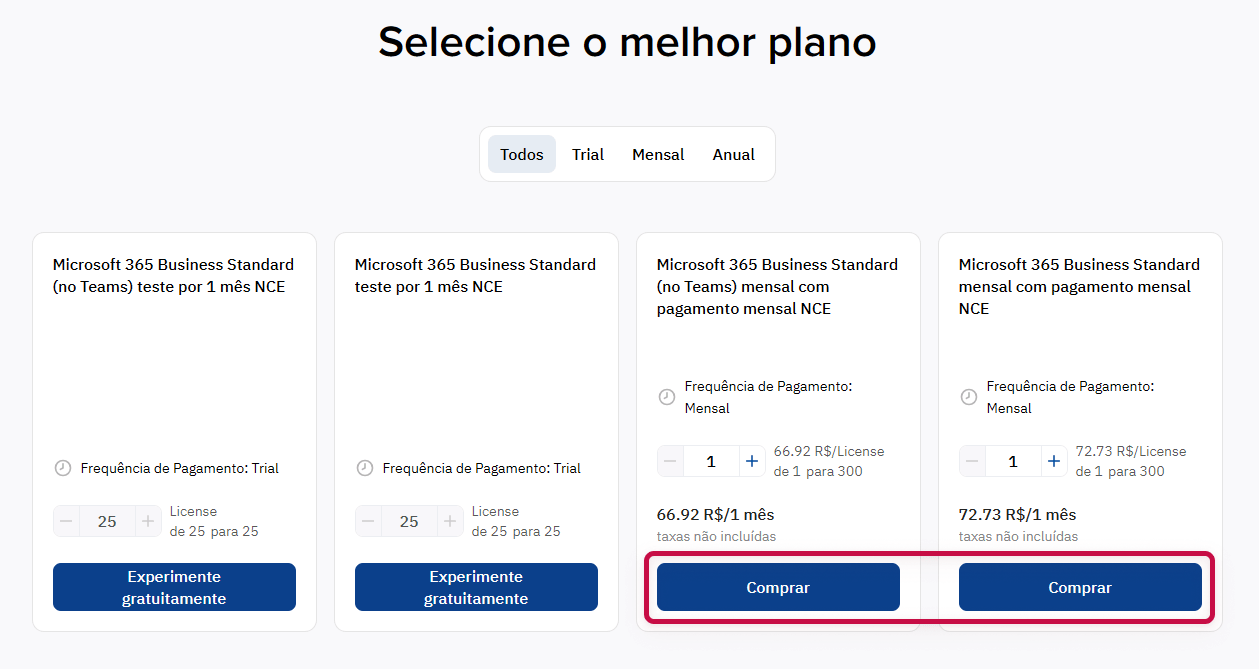This screenshot has width=1259, height=669.
Task: Click the plus icon on the no Teams monthly plan
Action: [x=751, y=461]
